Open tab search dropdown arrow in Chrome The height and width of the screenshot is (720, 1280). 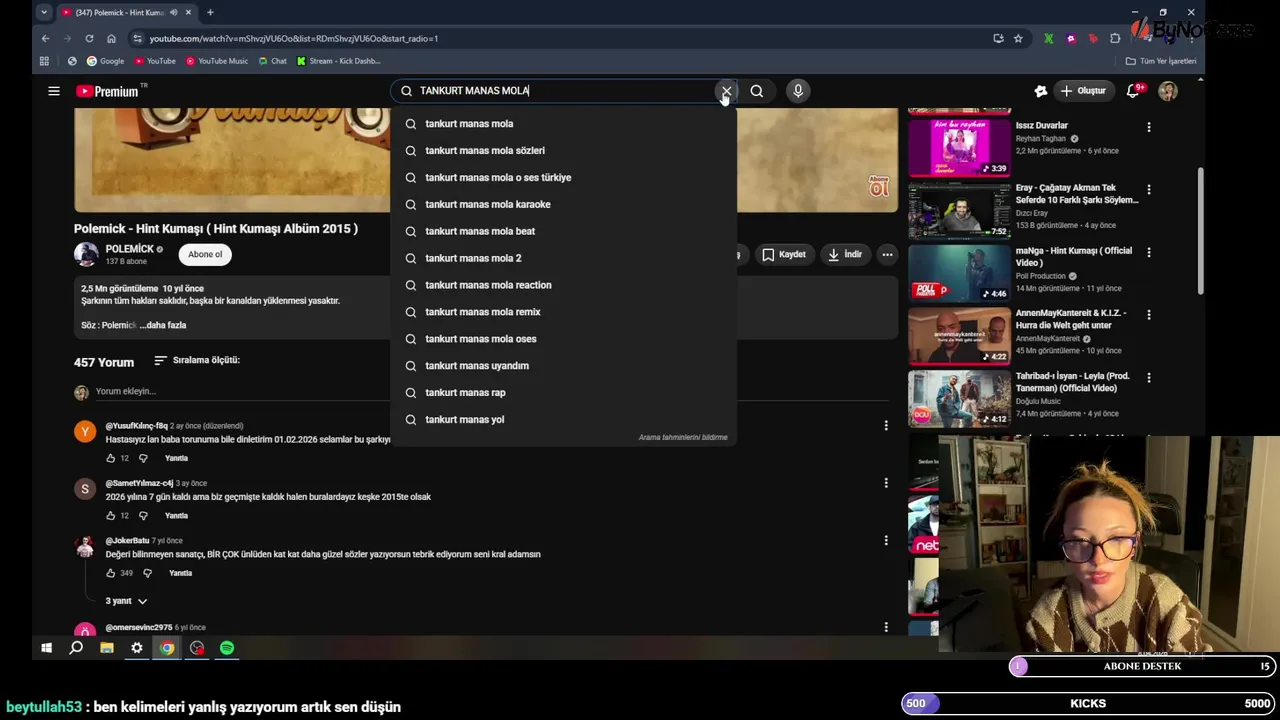pos(43,12)
